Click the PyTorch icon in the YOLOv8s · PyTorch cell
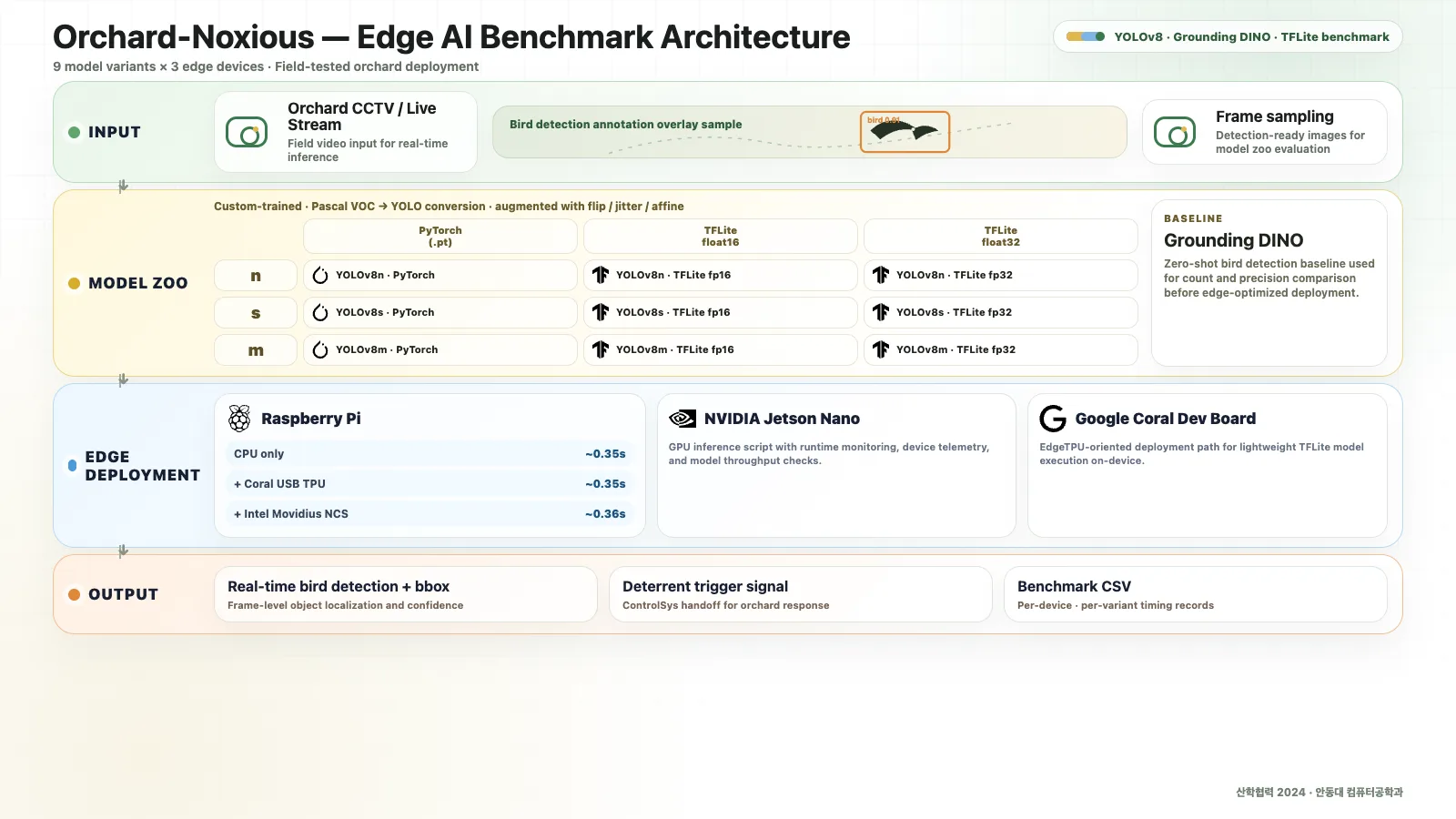 [x=320, y=313]
